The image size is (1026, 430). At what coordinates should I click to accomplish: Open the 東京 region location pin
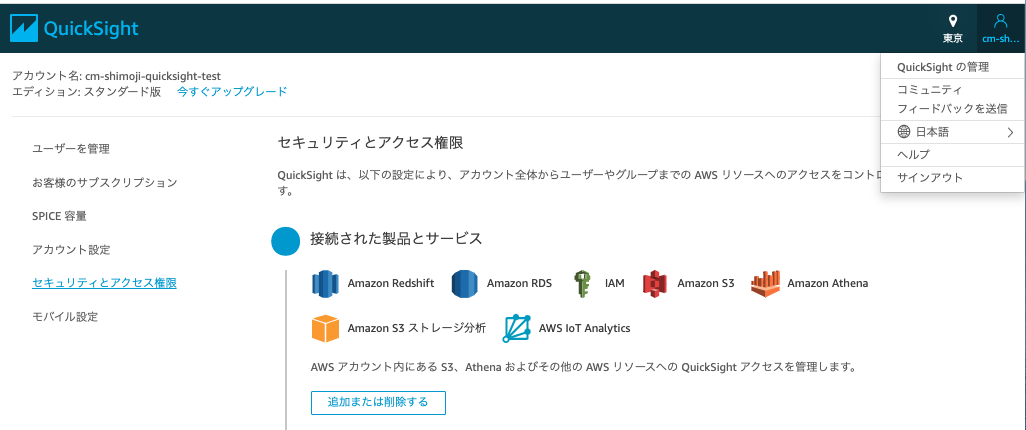click(x=953, y=22)
